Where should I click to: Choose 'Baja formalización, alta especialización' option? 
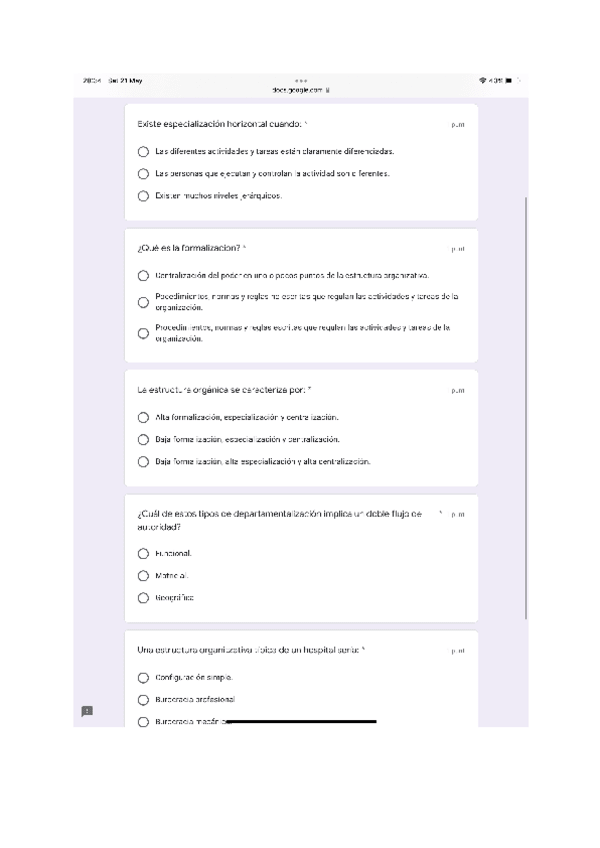(x=143, y=462)
